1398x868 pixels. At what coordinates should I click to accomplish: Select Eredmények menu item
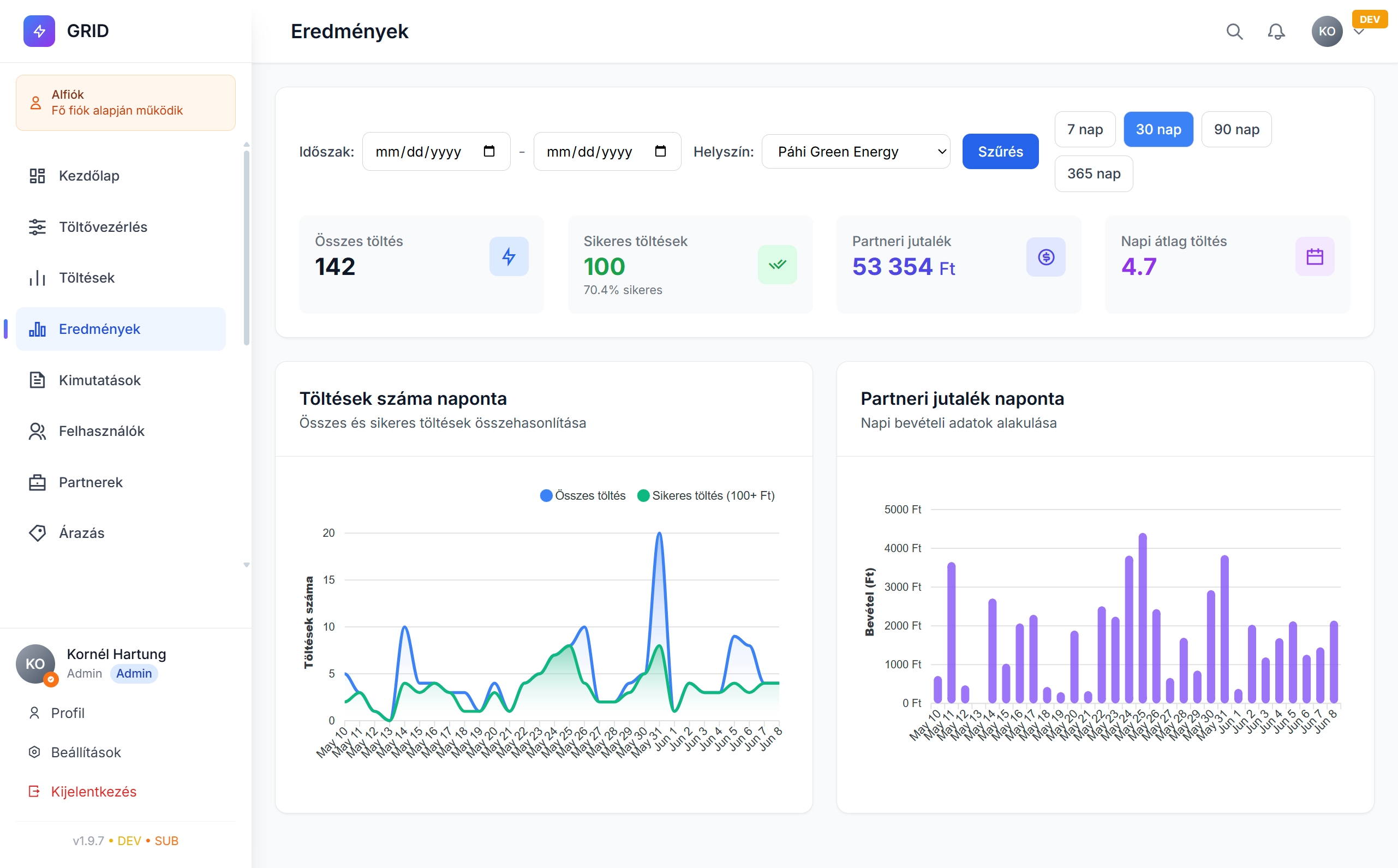pyautogui.click(x=121, y=329)
